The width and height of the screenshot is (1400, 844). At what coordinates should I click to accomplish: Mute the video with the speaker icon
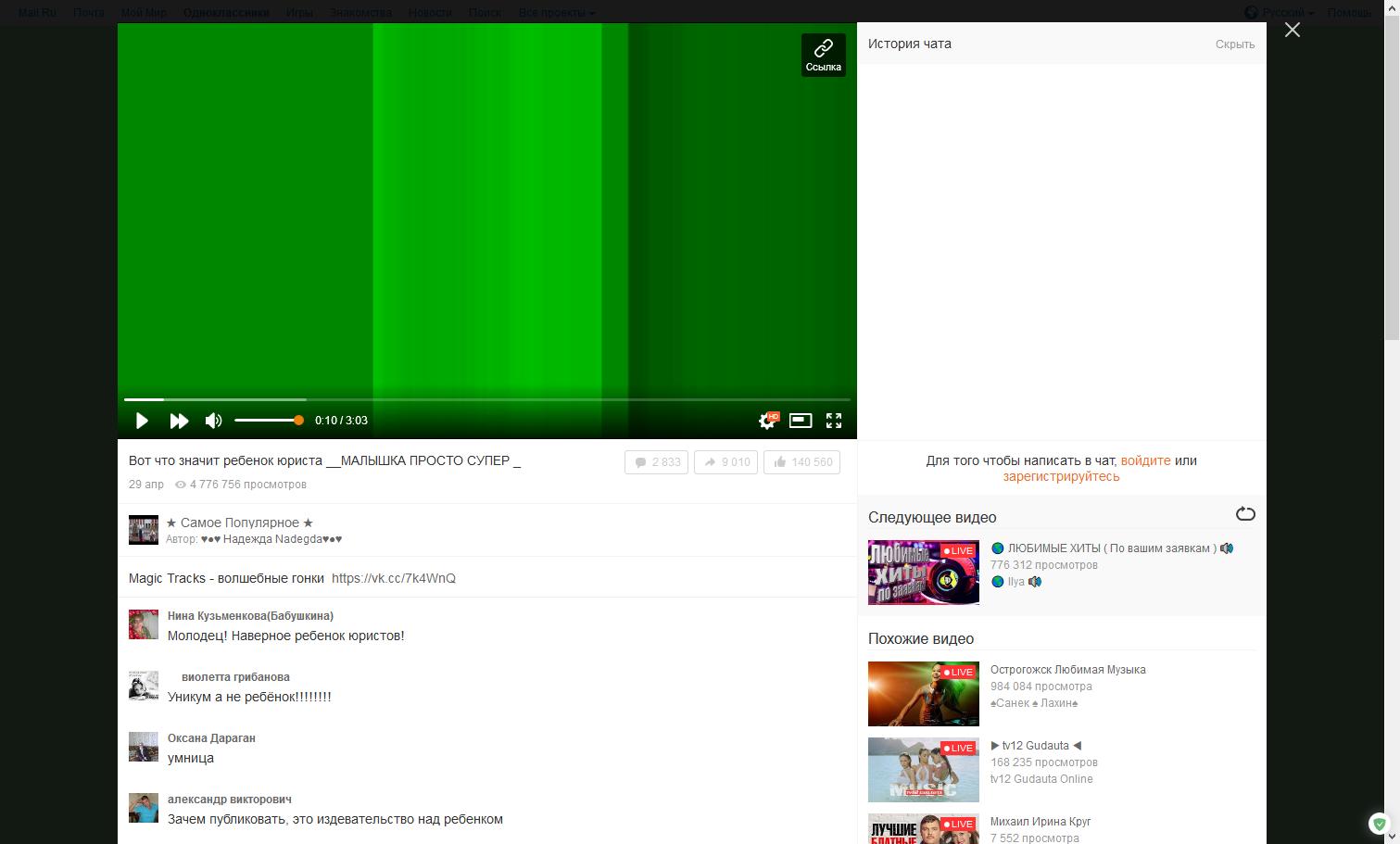tap(212, 420)
